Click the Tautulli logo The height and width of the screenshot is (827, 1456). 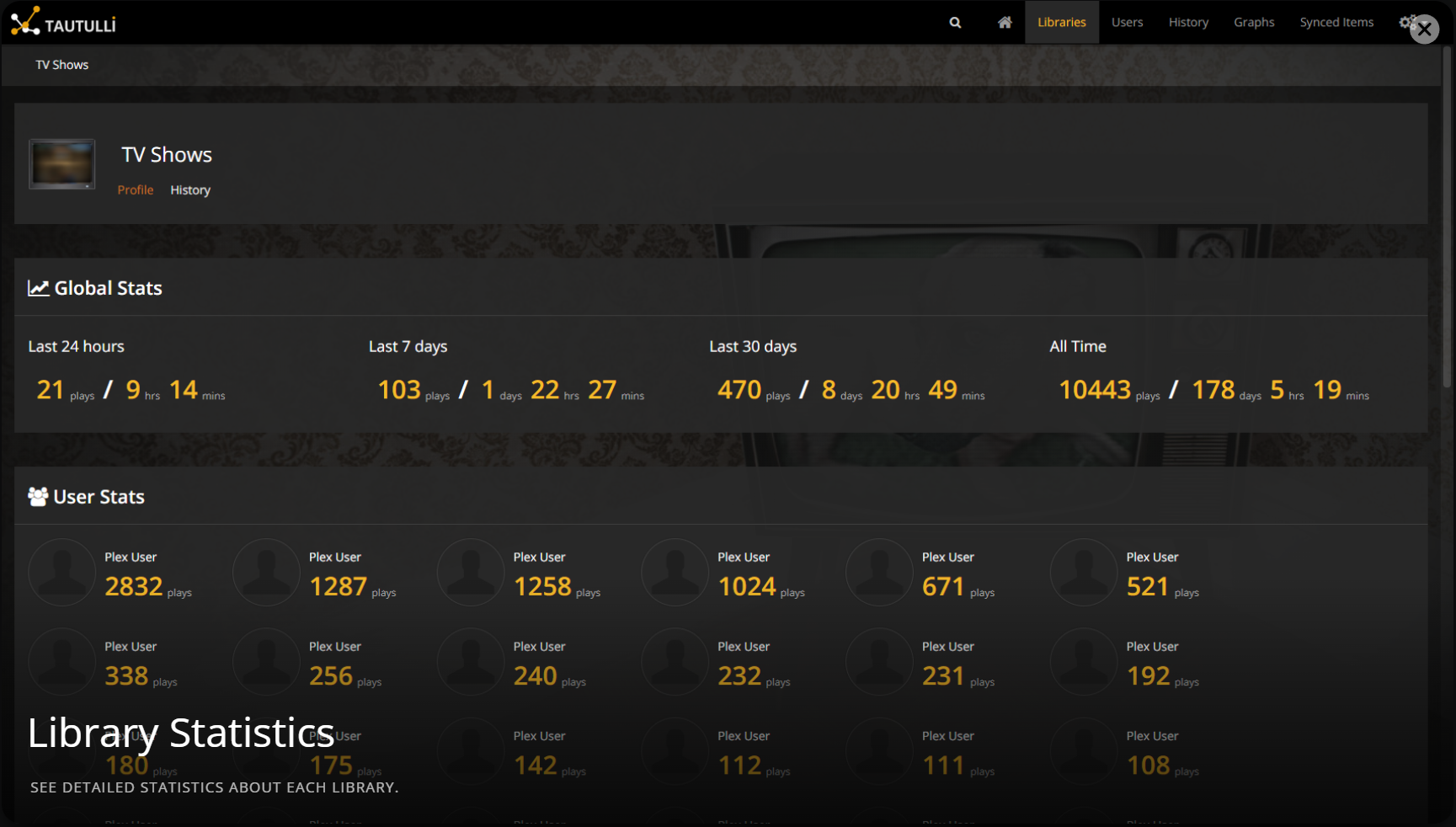[x=63, y=22]
